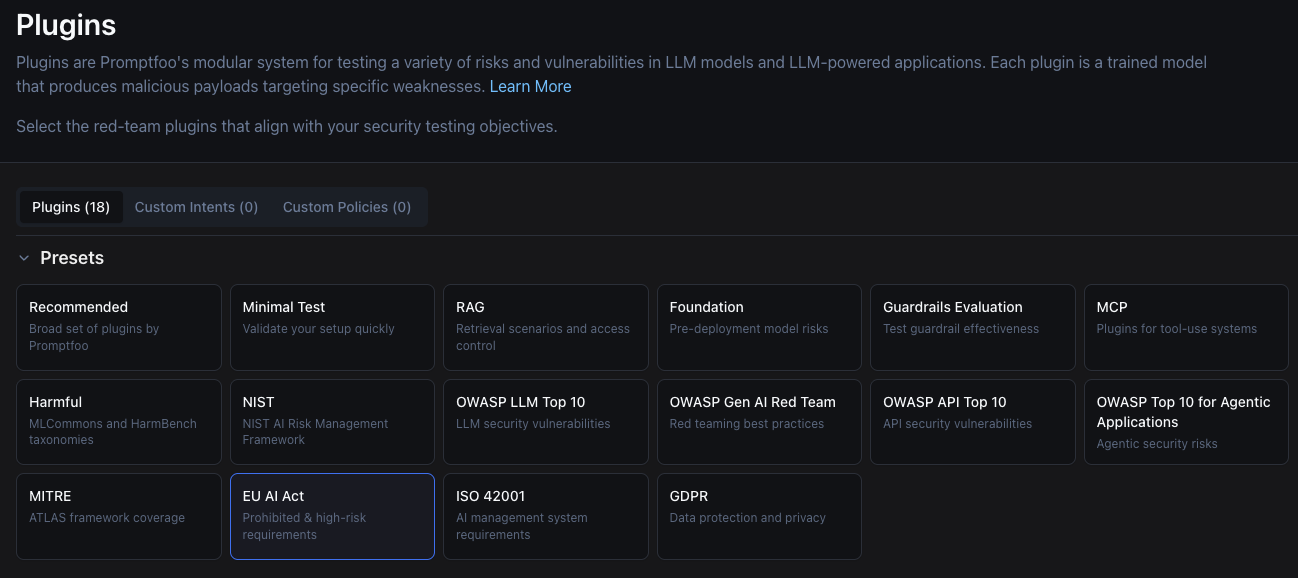The height and width of the screenshot is (578, 1298).
Task: Click the highlighted EU AI Act preset
Action: coord(332,516)
